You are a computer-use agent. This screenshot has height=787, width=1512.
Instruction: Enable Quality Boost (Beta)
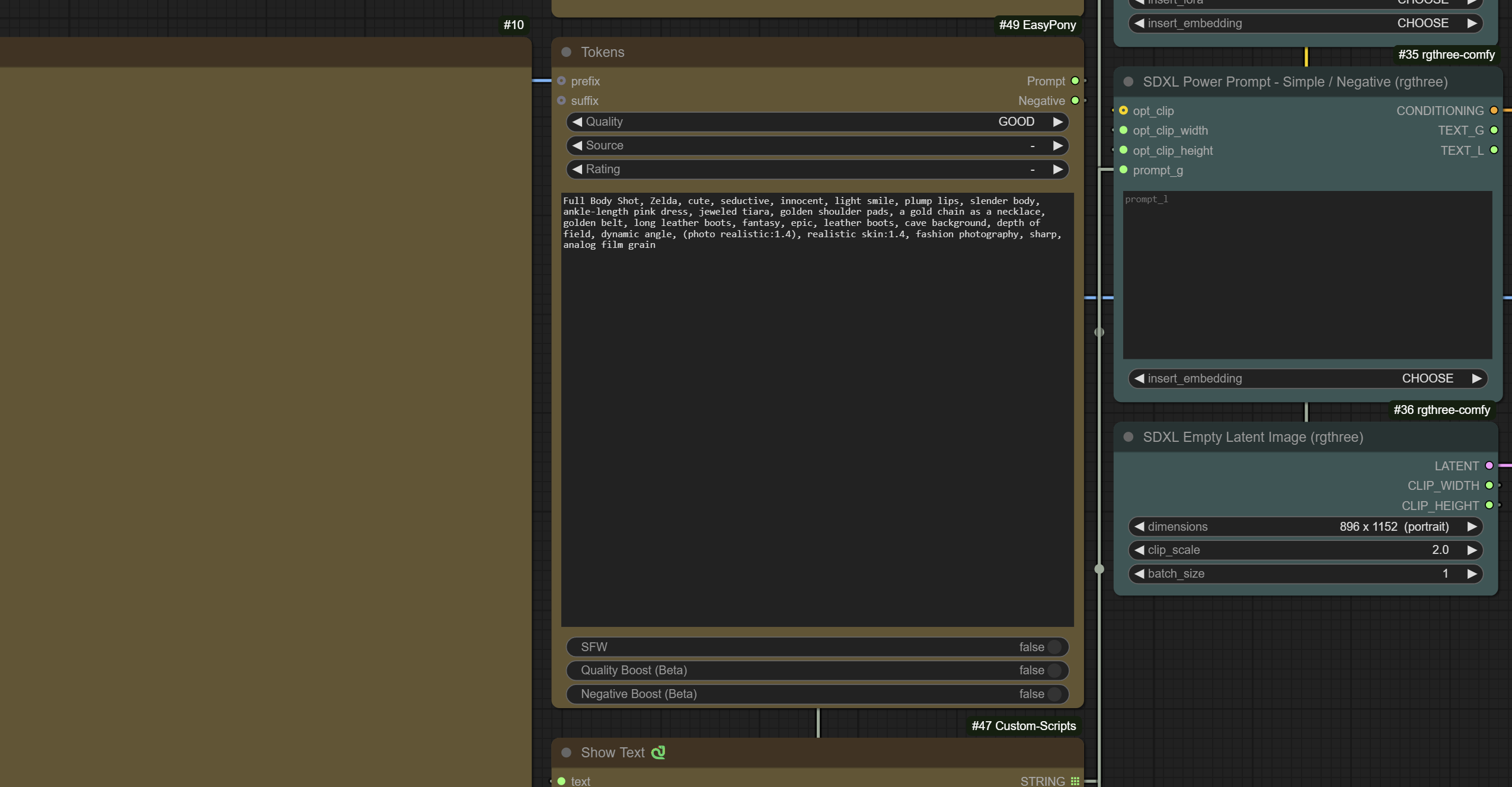tap(1054, 670)
